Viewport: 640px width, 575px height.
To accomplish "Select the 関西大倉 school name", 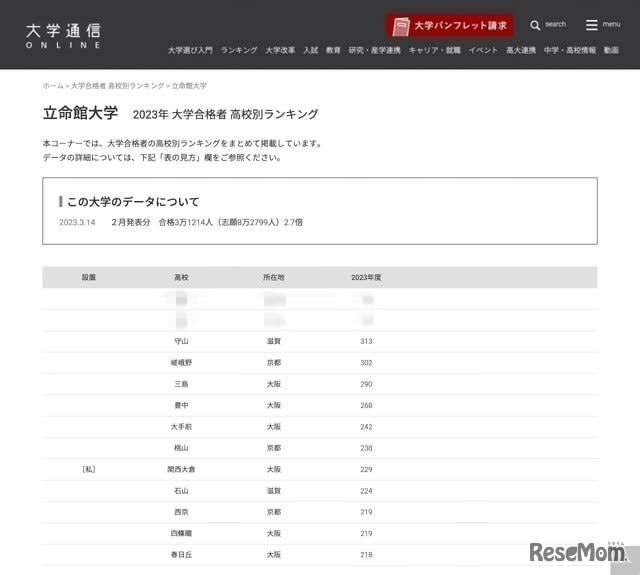I will tap(181, 469).
